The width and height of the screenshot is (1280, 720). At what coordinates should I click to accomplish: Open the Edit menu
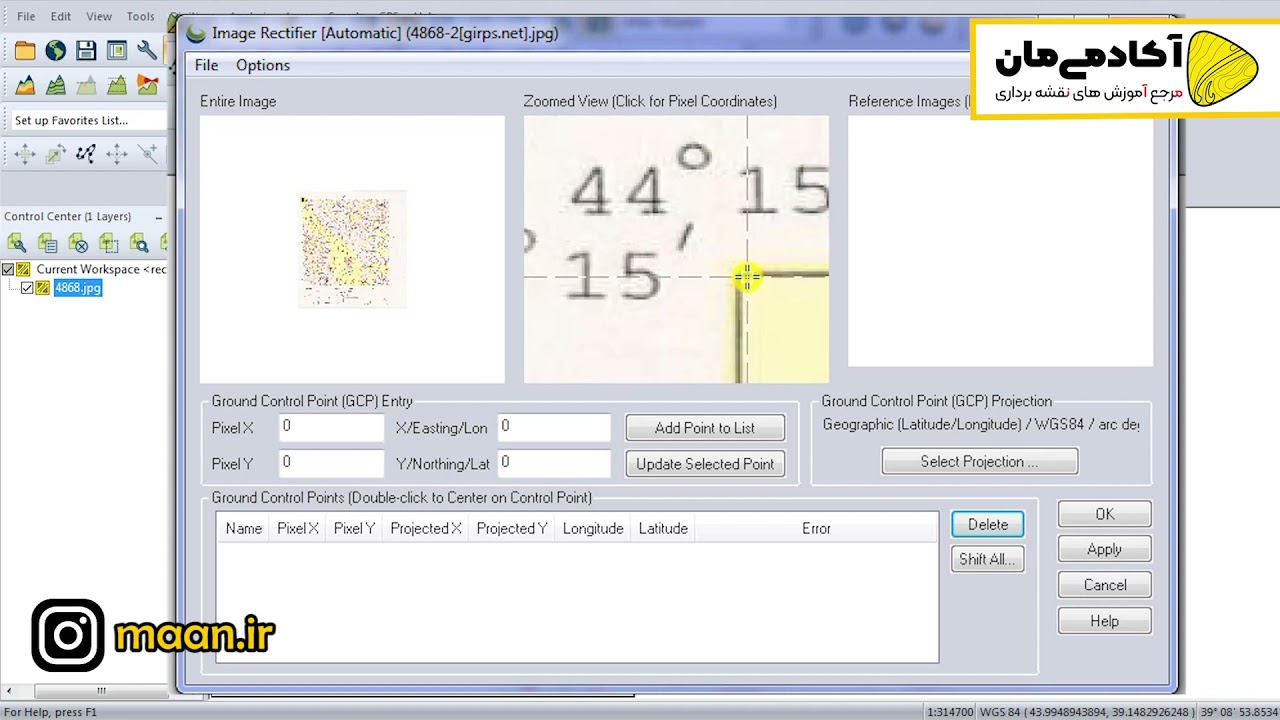pos(61,17)
